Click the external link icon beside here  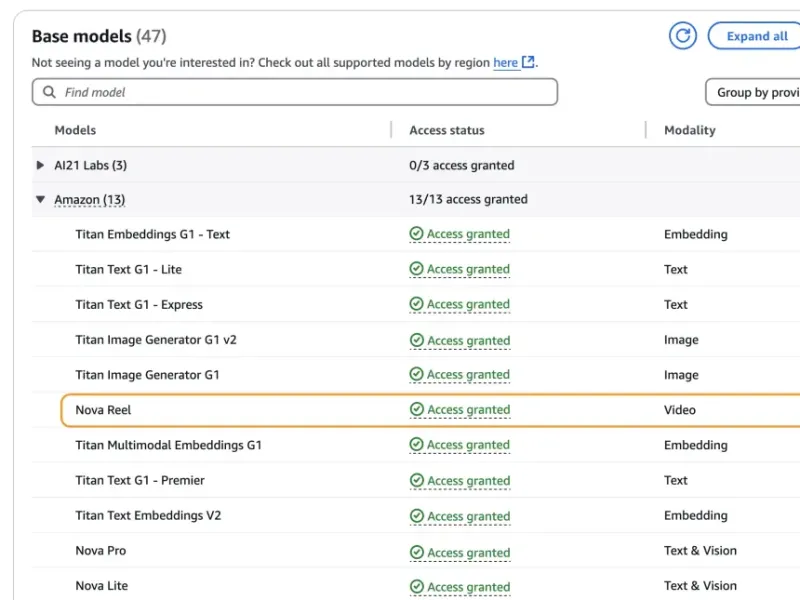click(528, 62)
